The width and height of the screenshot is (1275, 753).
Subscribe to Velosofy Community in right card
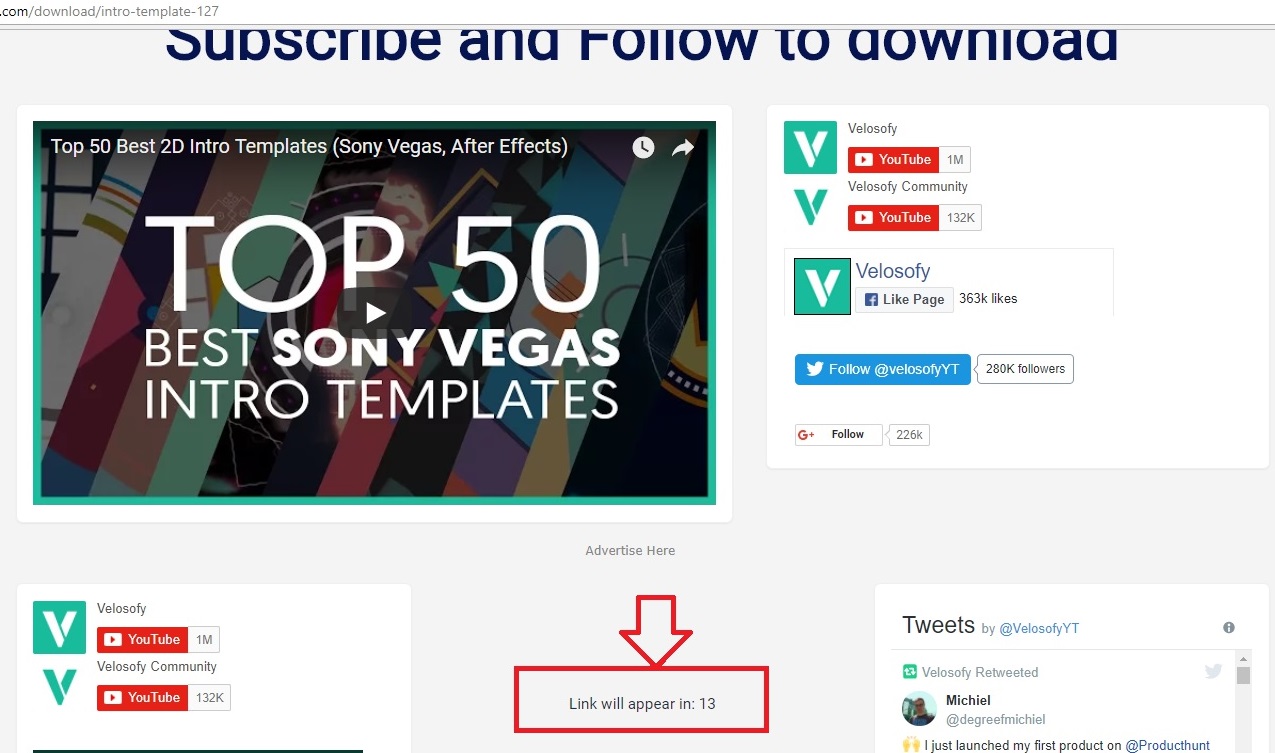click(x=893, y=218)
